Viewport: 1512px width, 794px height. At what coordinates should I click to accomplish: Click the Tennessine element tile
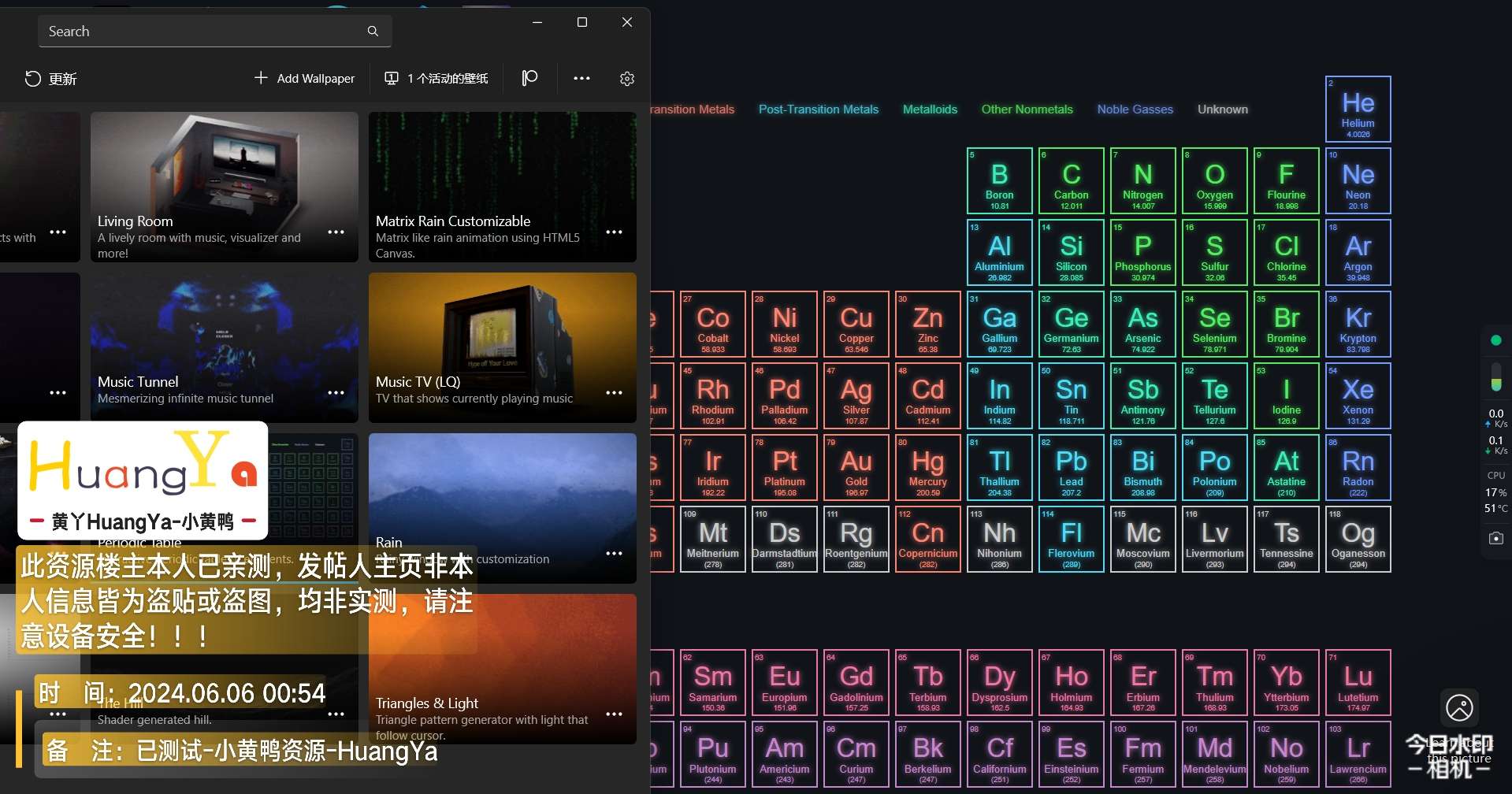tap(1287, 539)
